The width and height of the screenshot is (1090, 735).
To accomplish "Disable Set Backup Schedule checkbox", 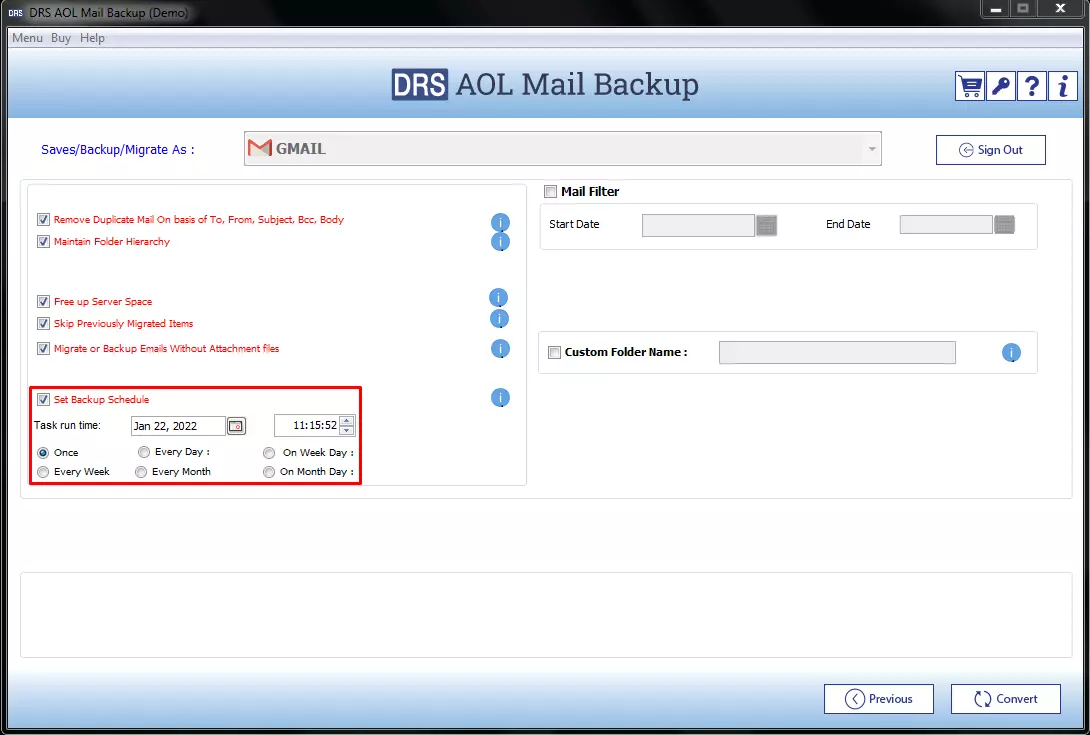I will pyautogui.click(x=43, y=400).
